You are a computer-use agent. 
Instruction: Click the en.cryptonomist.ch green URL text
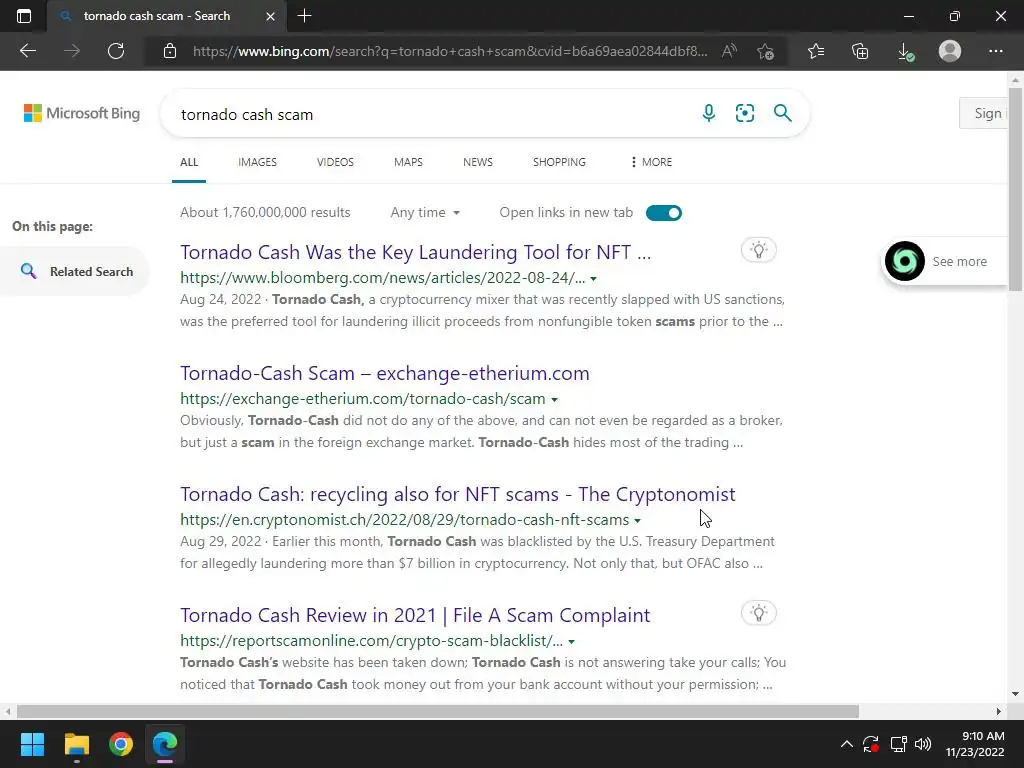pos(404,520)
